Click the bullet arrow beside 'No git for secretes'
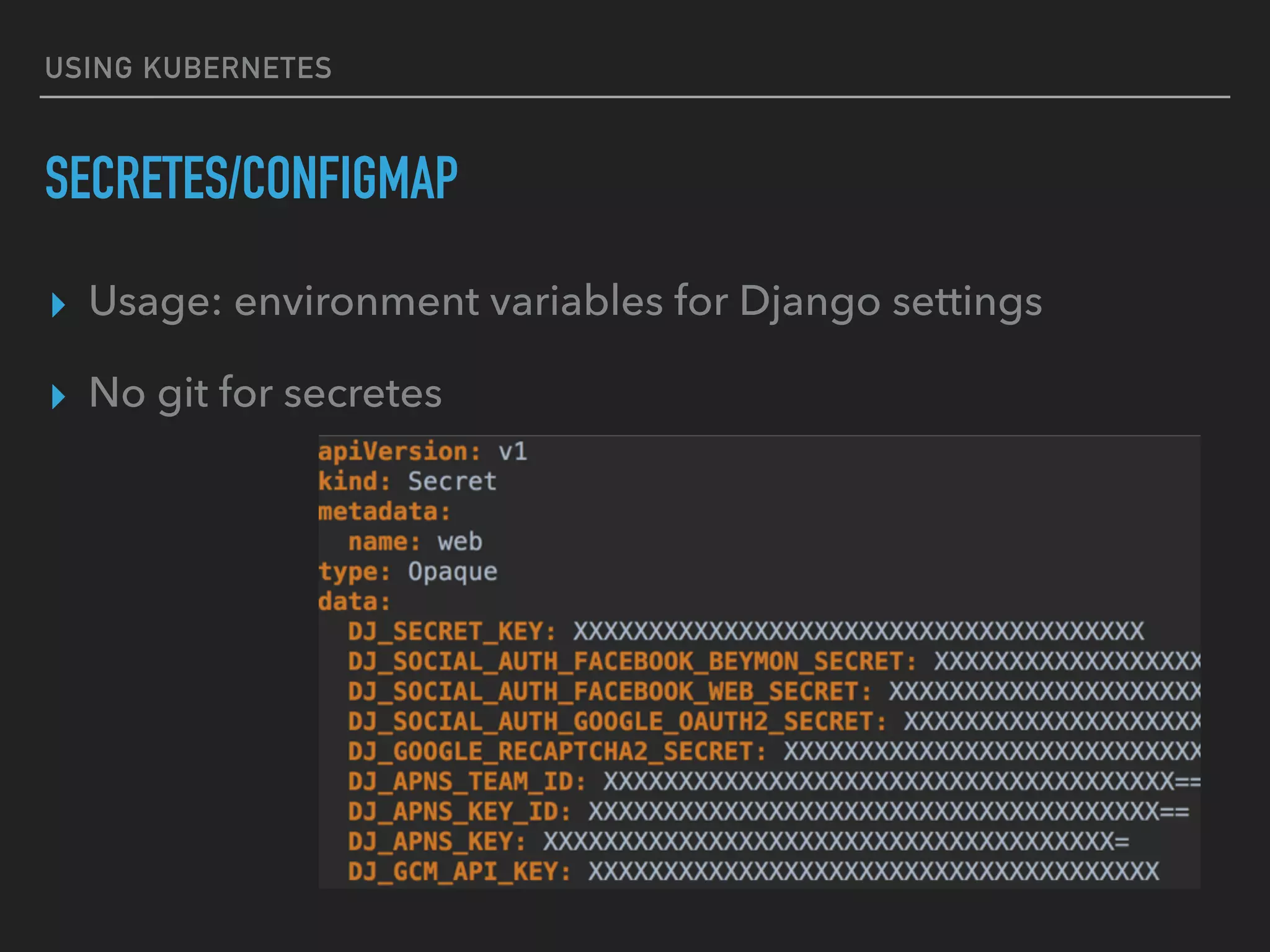This screenshot has width=1270, height=952. 58,397
